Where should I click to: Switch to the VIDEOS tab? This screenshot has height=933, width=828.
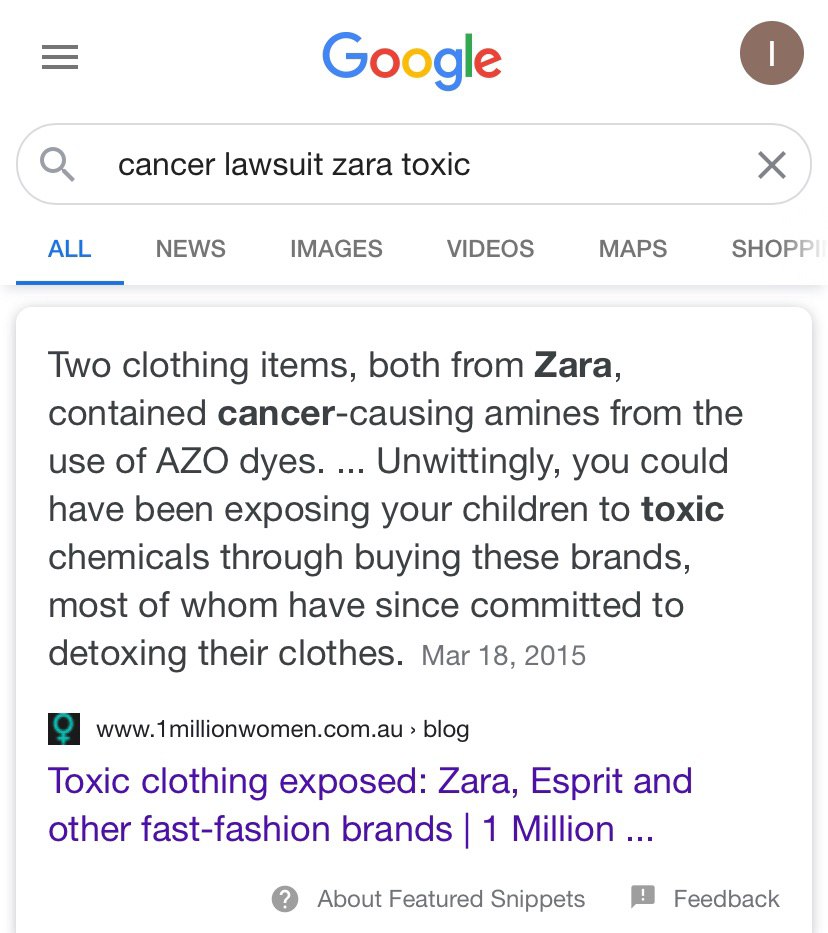pyautogui.click(x=490, y=249)
